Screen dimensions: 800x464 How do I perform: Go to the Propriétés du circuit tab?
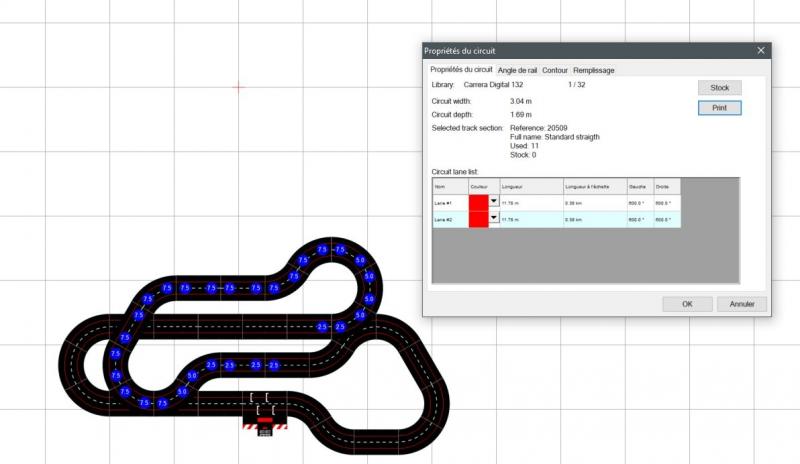pos(461,70)
